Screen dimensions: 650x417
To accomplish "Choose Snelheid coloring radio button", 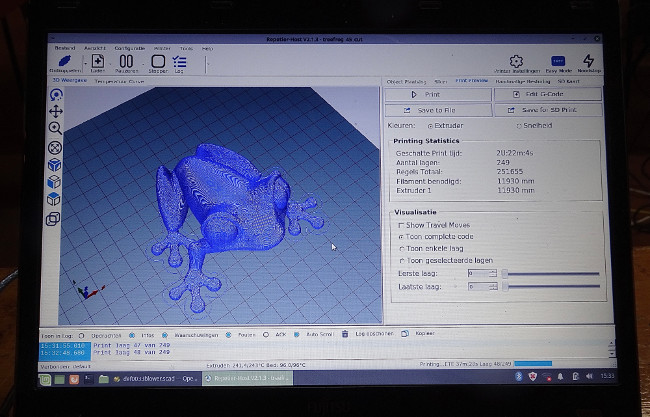I will click(x=518, y=126).
